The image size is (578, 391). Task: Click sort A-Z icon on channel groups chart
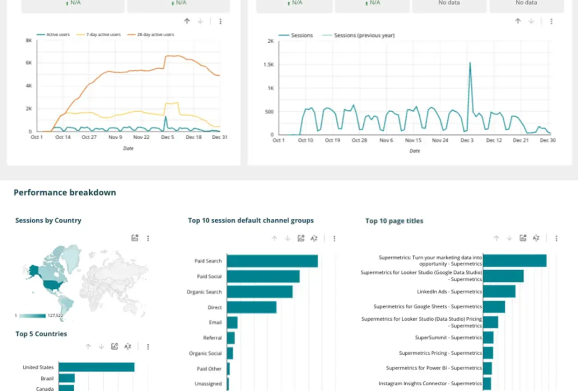[314, 238]
